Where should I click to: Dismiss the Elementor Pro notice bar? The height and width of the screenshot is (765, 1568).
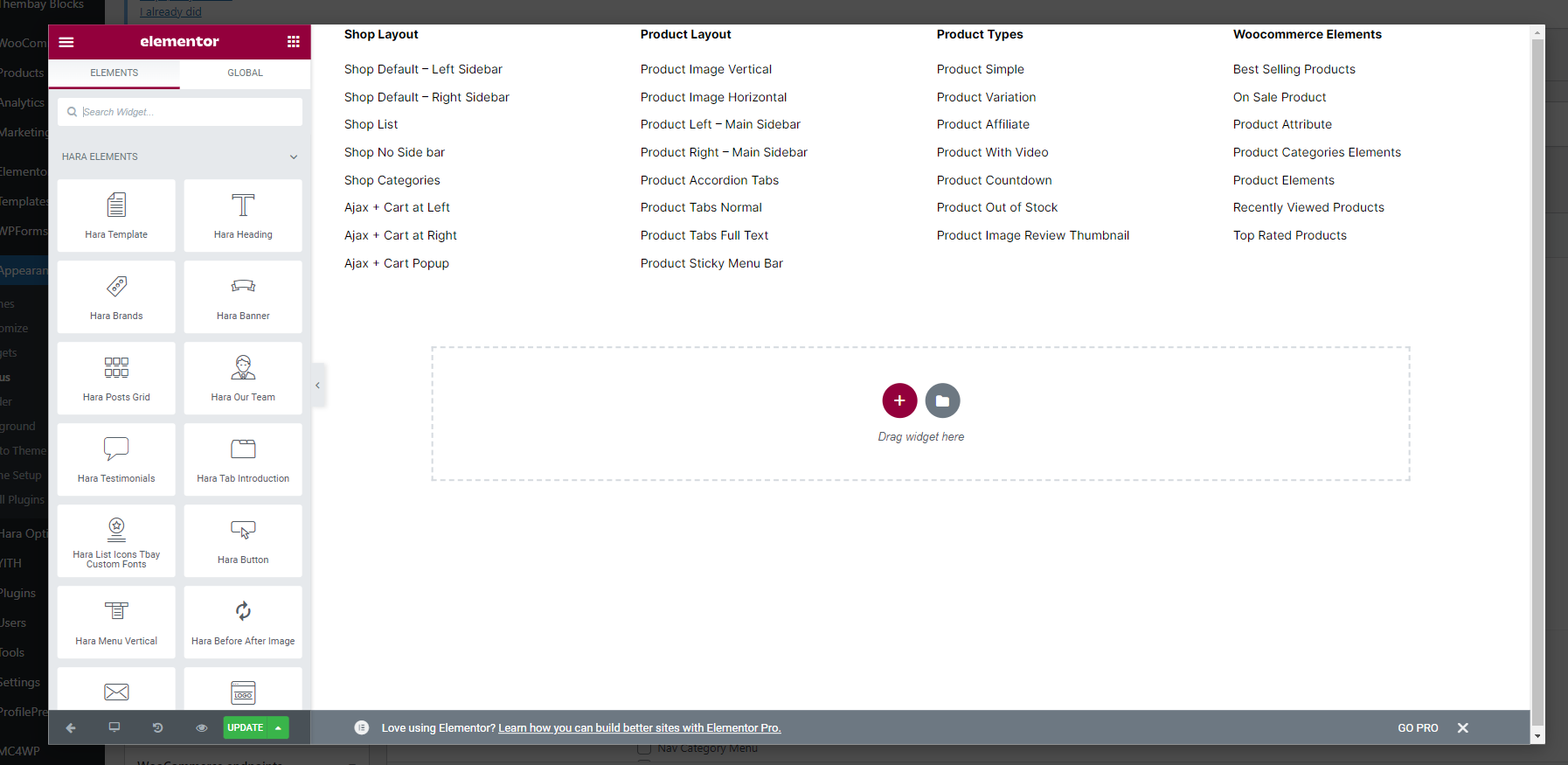tap(1462, 728)
